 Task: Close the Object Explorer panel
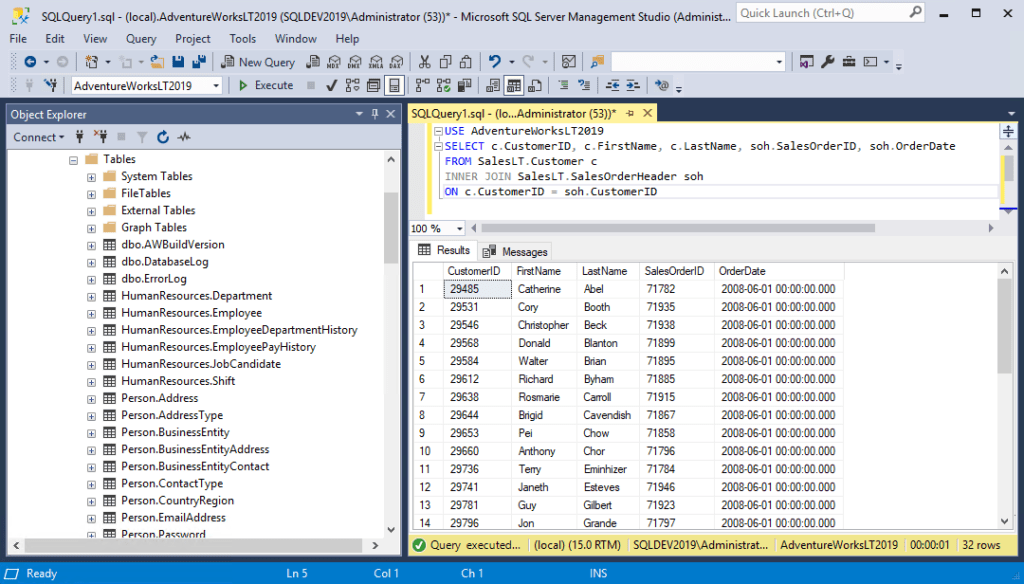coord(391,114)
